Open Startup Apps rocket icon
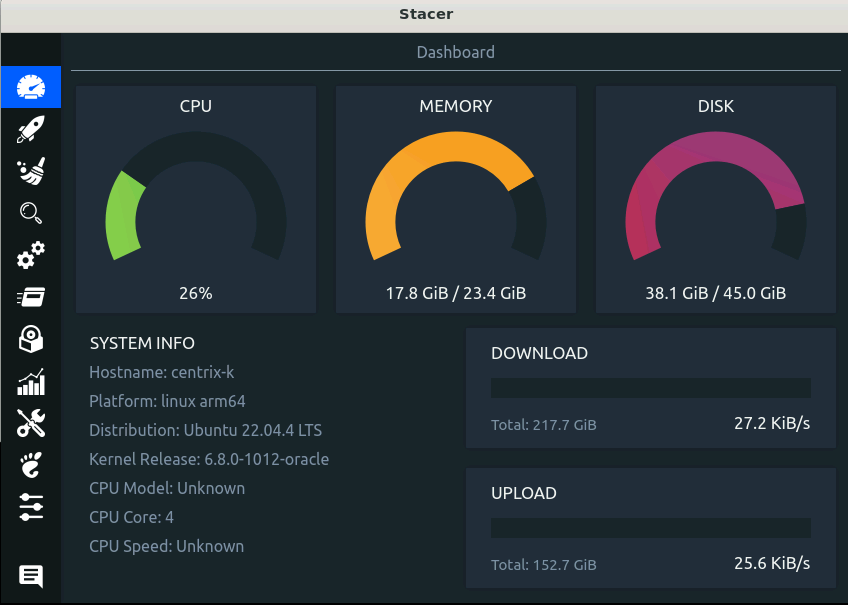The width and height of the screenshot is (848, 605). [x=31, y=129]
